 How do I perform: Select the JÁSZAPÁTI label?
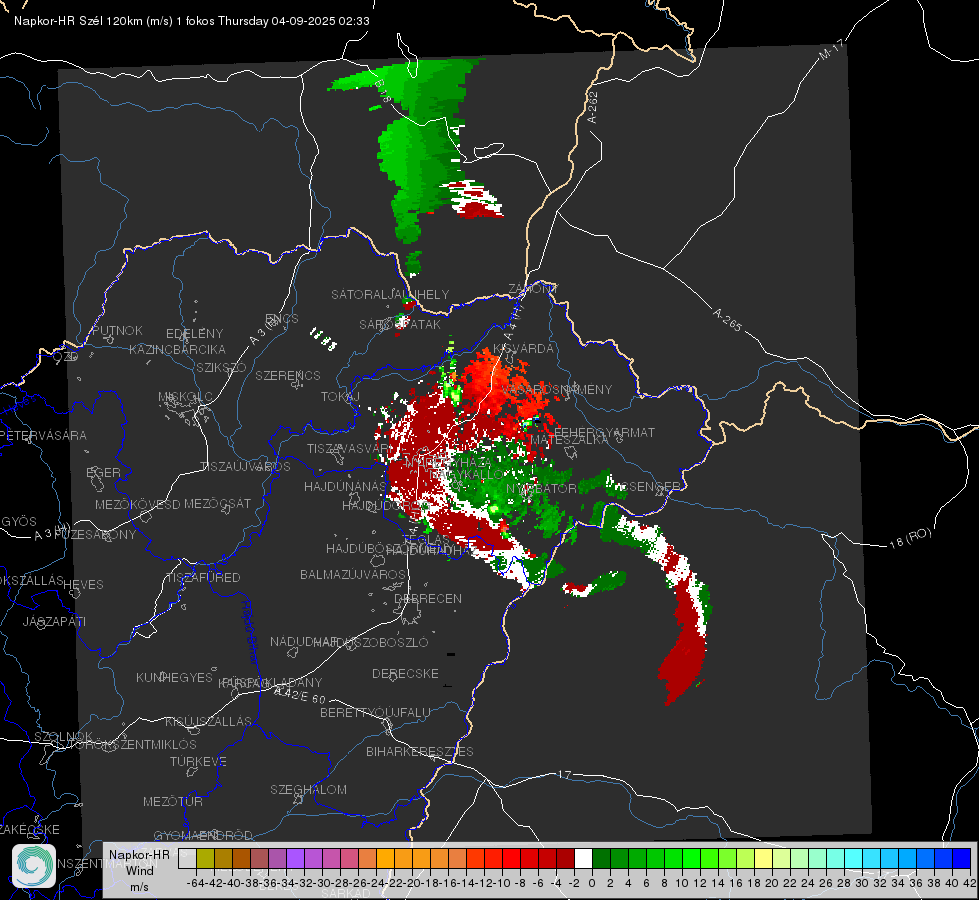[x=54, y=621]
